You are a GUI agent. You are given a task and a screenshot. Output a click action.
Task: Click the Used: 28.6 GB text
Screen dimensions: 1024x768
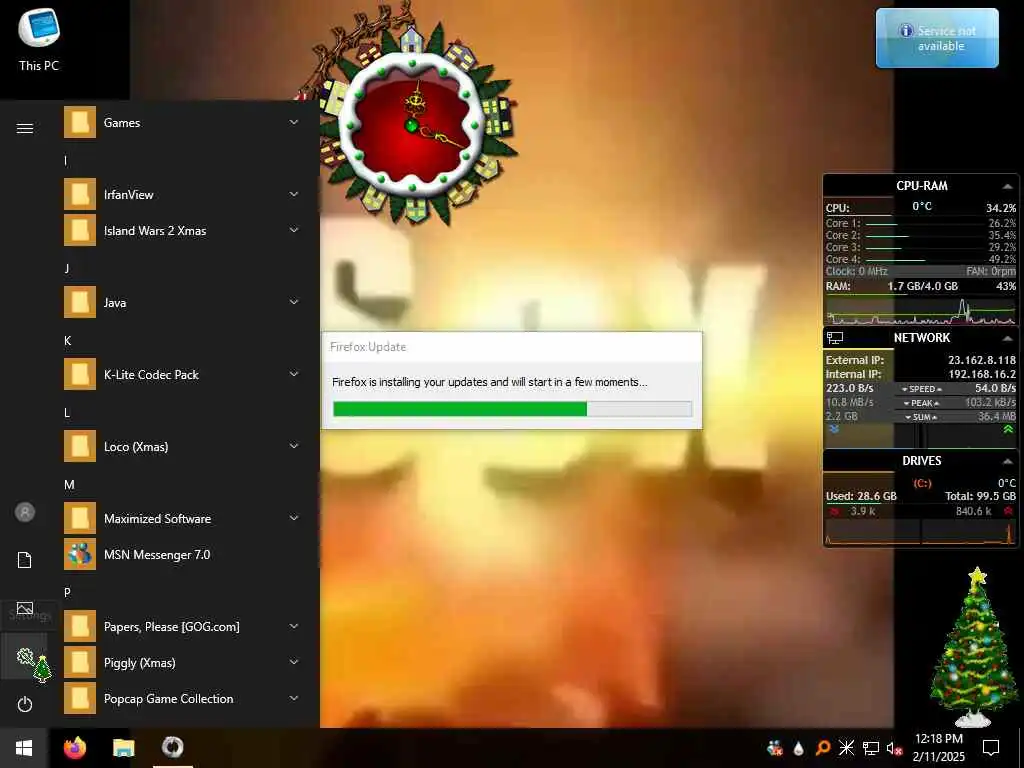click(x=861, y=496)
